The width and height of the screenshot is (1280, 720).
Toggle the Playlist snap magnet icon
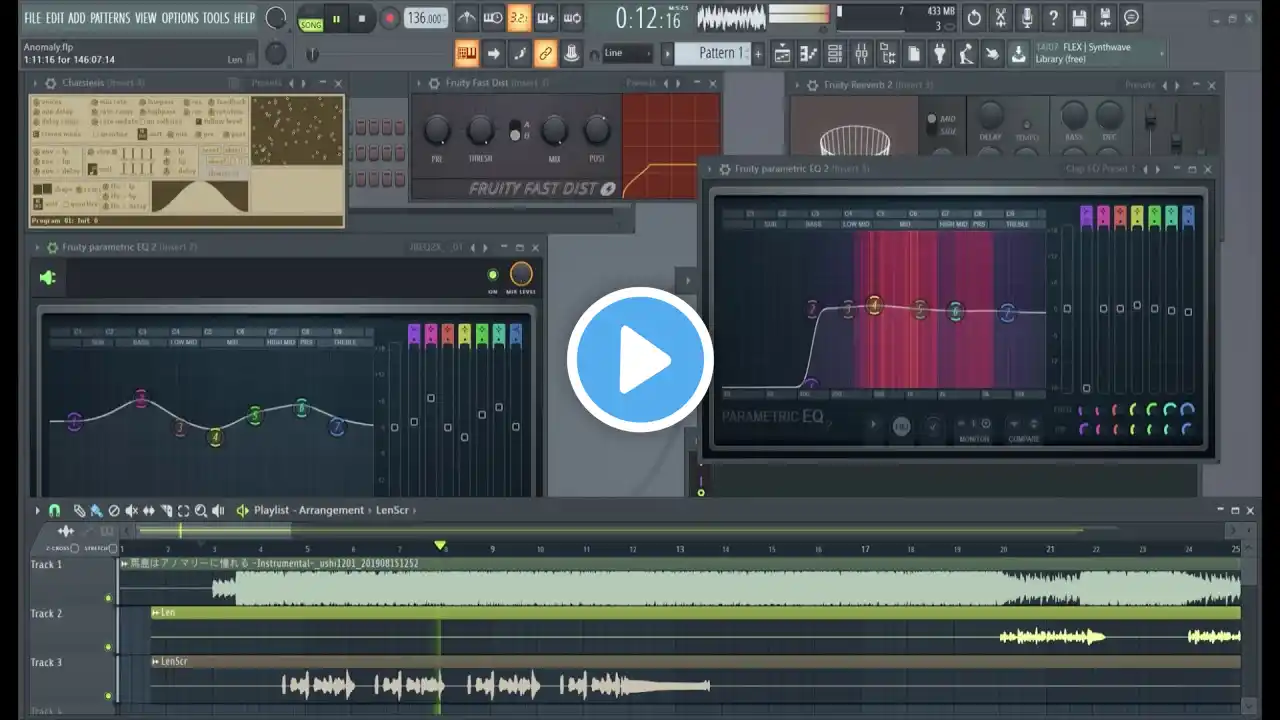(x=55, y=510)
